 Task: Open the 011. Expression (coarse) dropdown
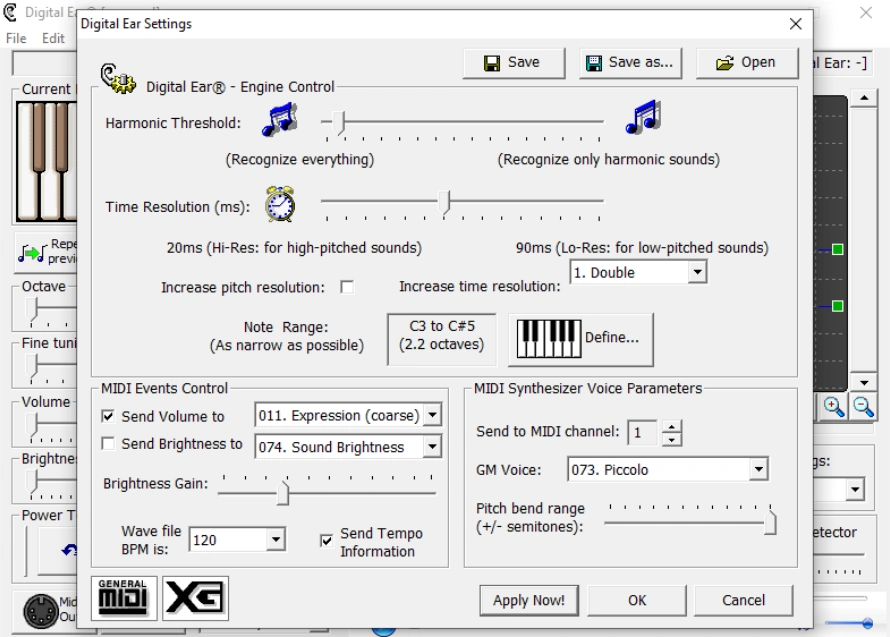pos(432,415)
